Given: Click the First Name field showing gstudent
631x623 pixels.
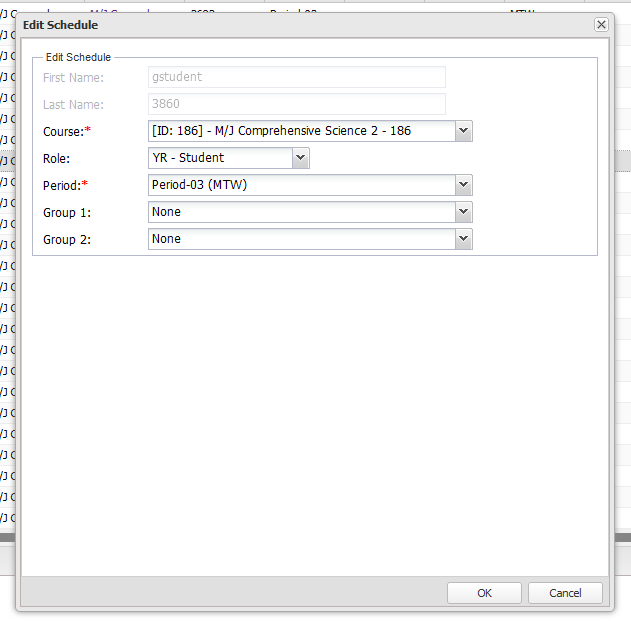Looking at the screenshot, I should coord(296,77).
